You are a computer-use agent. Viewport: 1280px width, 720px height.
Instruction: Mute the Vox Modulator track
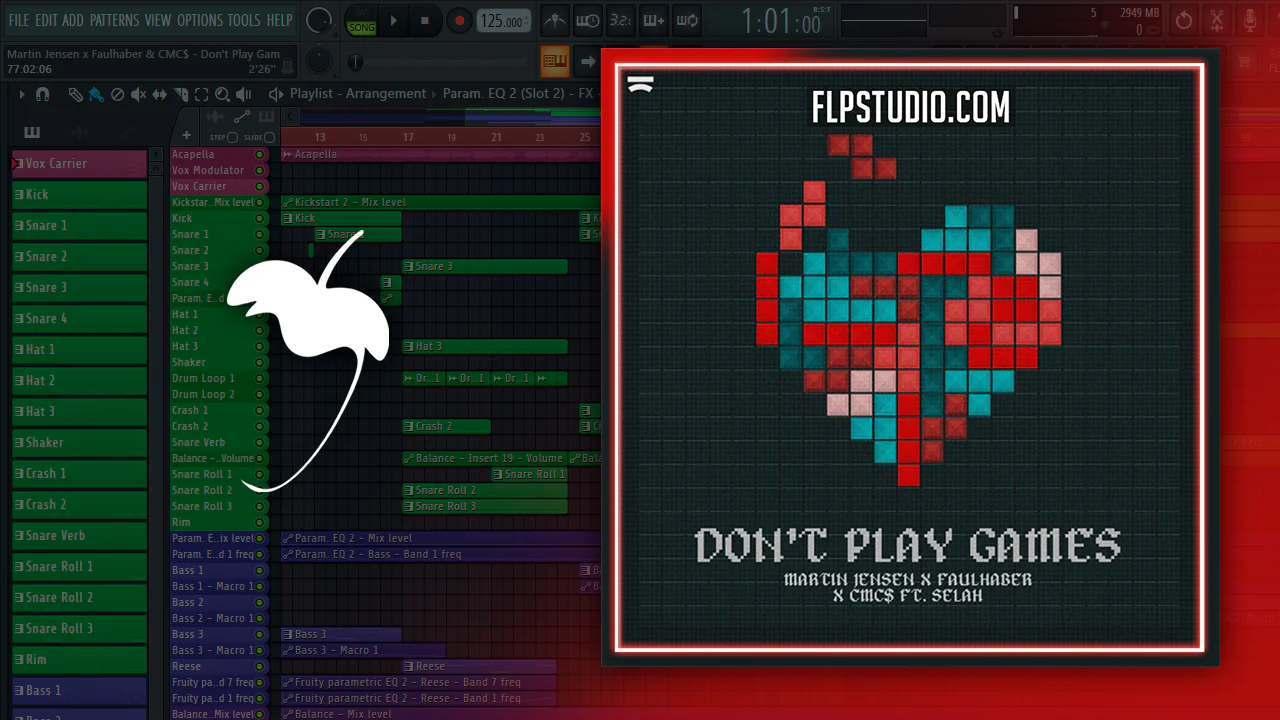(260, 170)
